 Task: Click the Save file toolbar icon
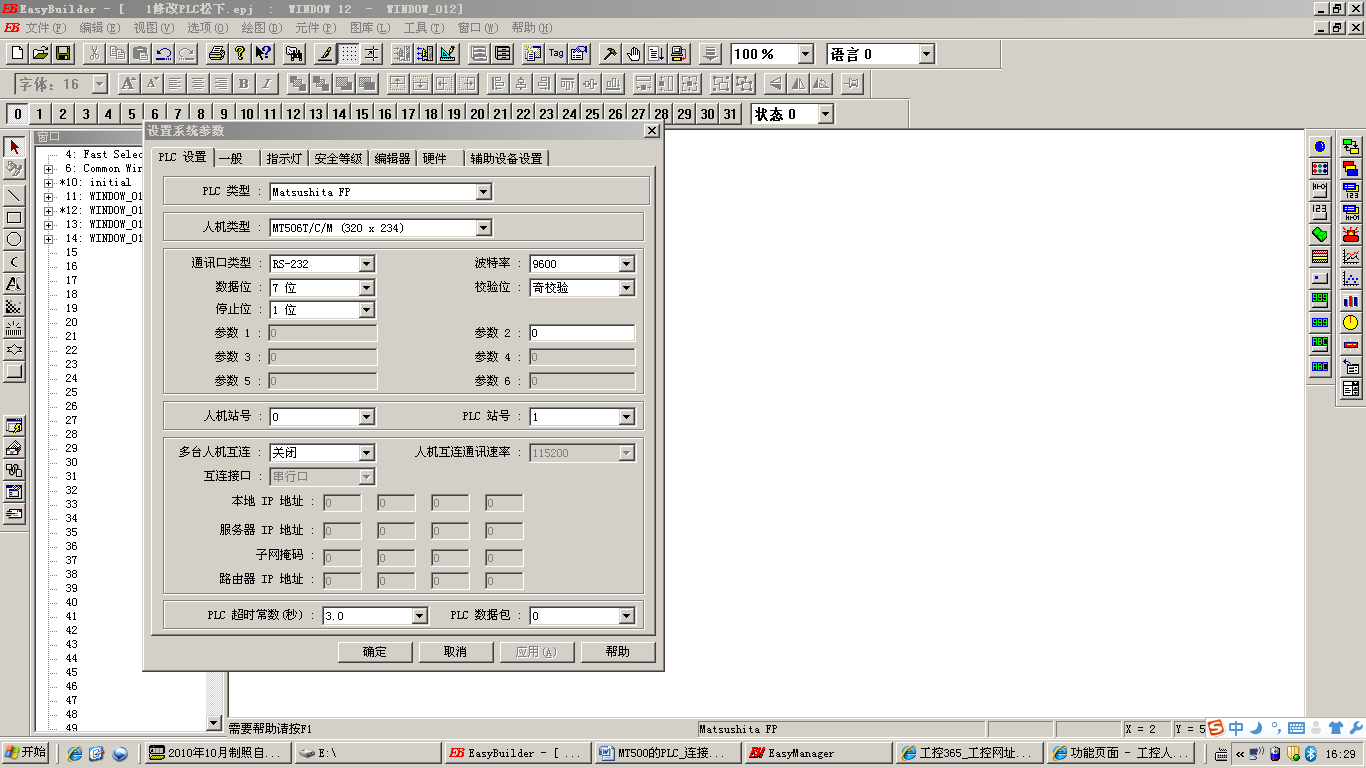[63, 54]
